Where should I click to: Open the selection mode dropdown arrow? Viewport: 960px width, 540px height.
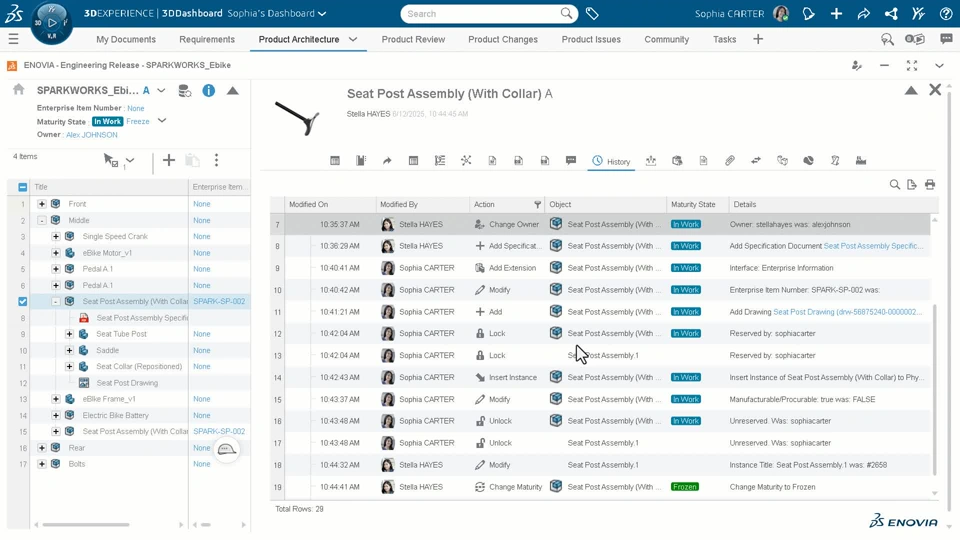(130, 161)
